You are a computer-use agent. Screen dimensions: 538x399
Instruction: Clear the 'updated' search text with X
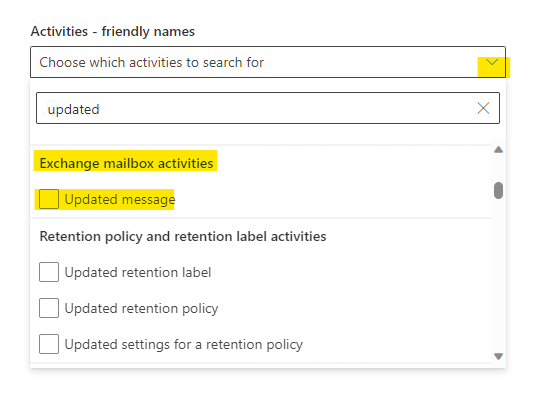(483, 108)
